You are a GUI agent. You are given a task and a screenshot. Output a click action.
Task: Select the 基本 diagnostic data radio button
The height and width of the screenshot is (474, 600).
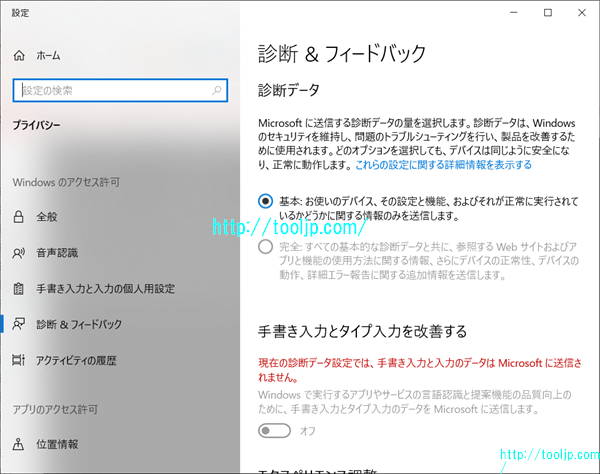(265, 201)
